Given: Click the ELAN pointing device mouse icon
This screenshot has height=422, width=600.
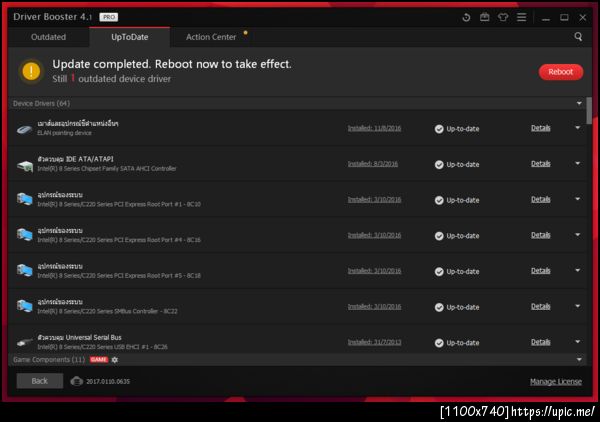Looking at the screenshot, I should [x=24, y=129].
